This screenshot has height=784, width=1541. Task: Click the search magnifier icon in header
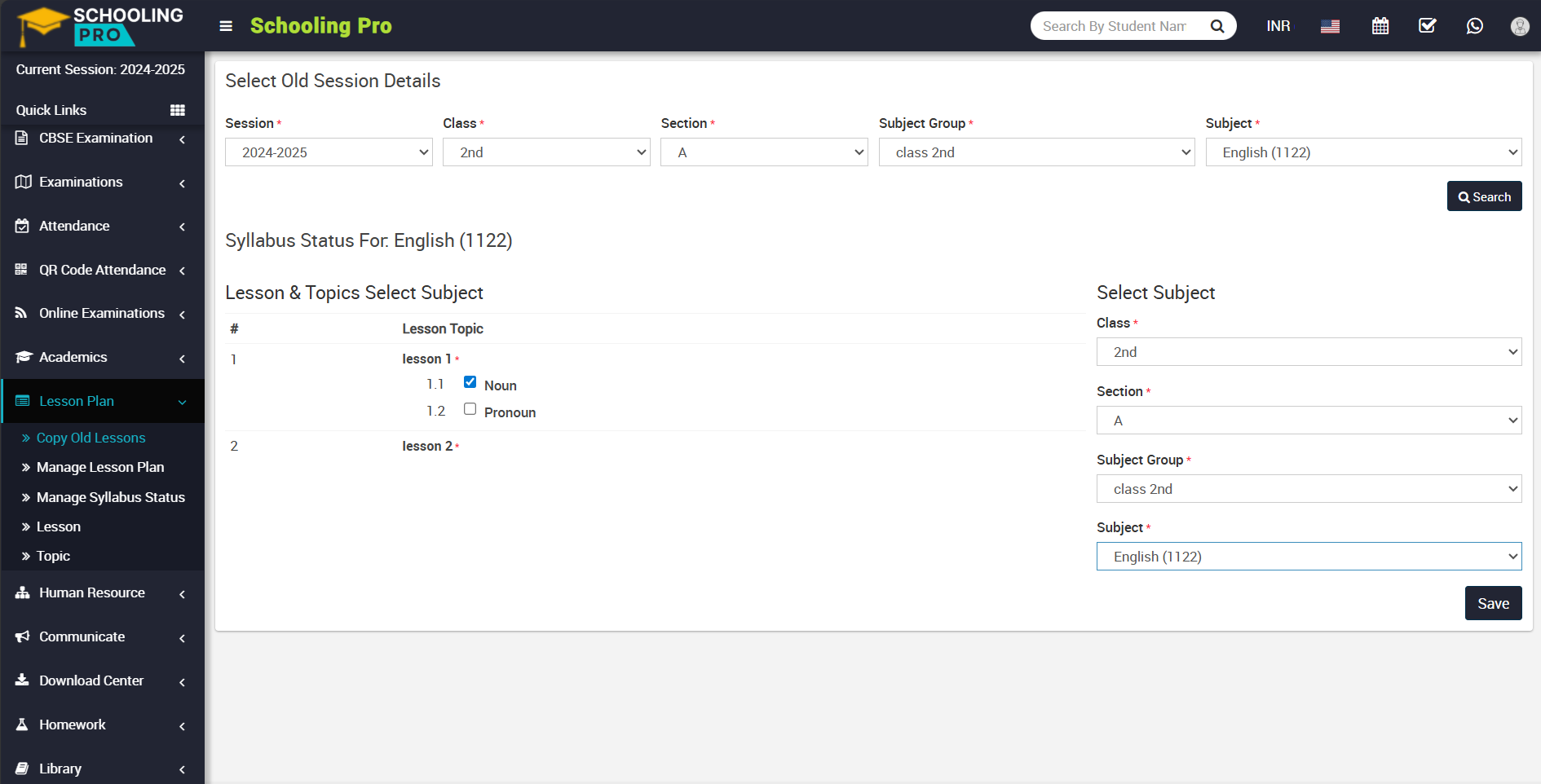1217,26
